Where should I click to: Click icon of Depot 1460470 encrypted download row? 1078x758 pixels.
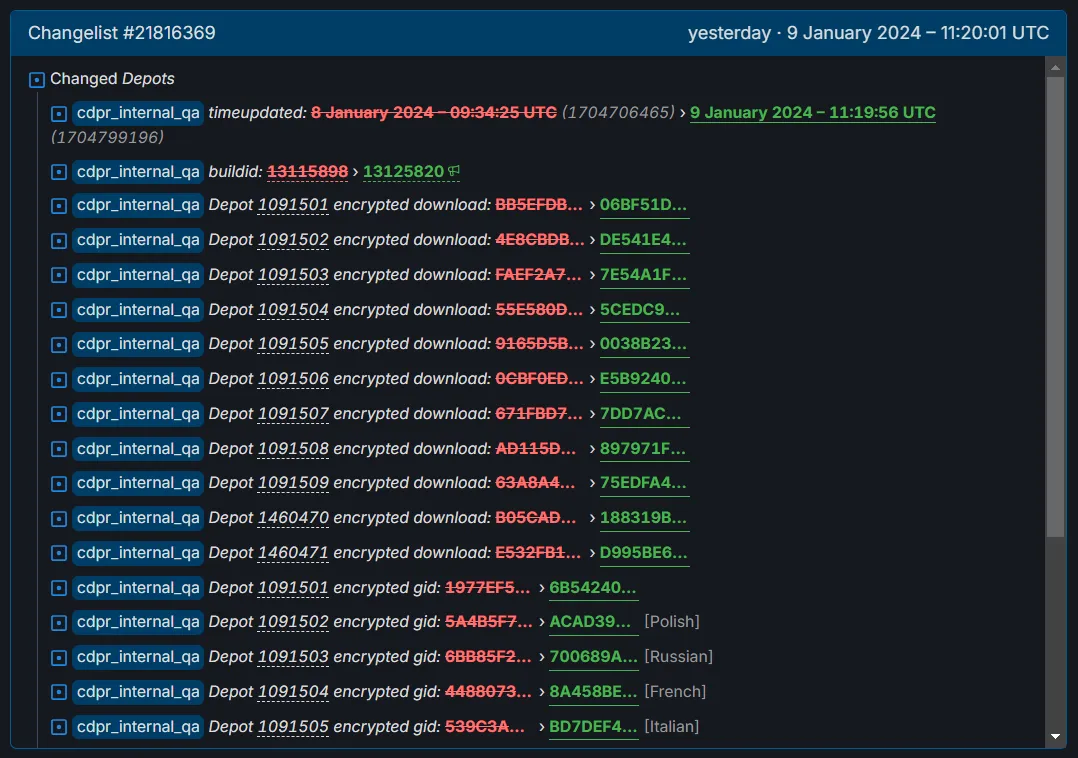tap(59, 518)
